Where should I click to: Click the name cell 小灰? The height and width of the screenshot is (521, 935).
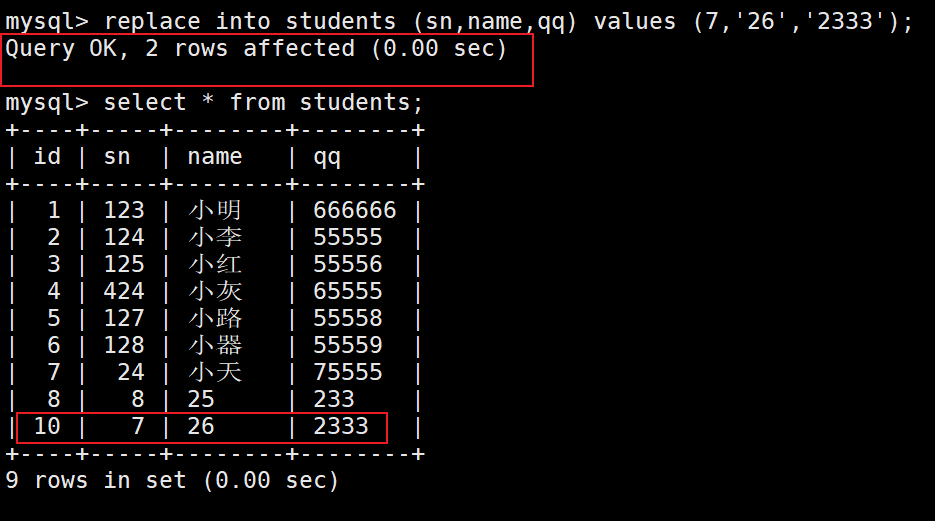tap(215, 291)
